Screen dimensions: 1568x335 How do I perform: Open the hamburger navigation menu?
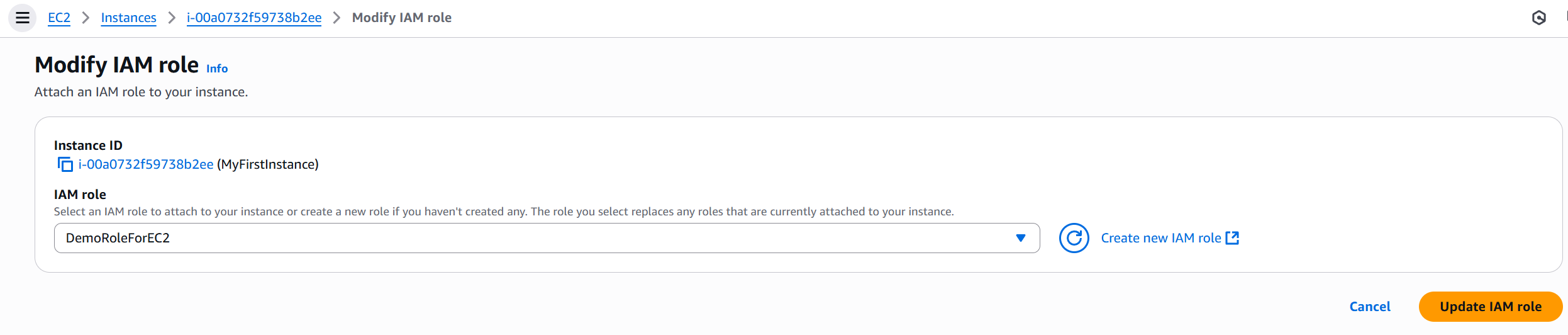pyautogui.click(x=23, y=18)
